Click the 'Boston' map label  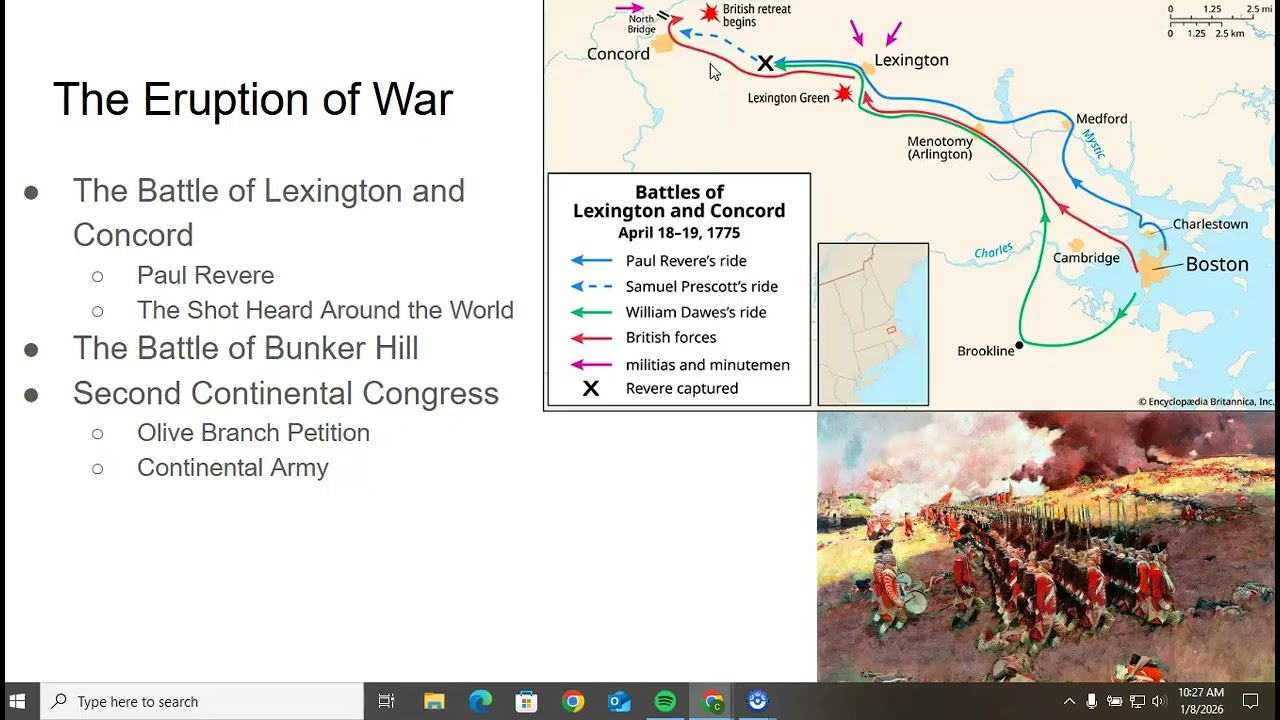(1217, 264)
